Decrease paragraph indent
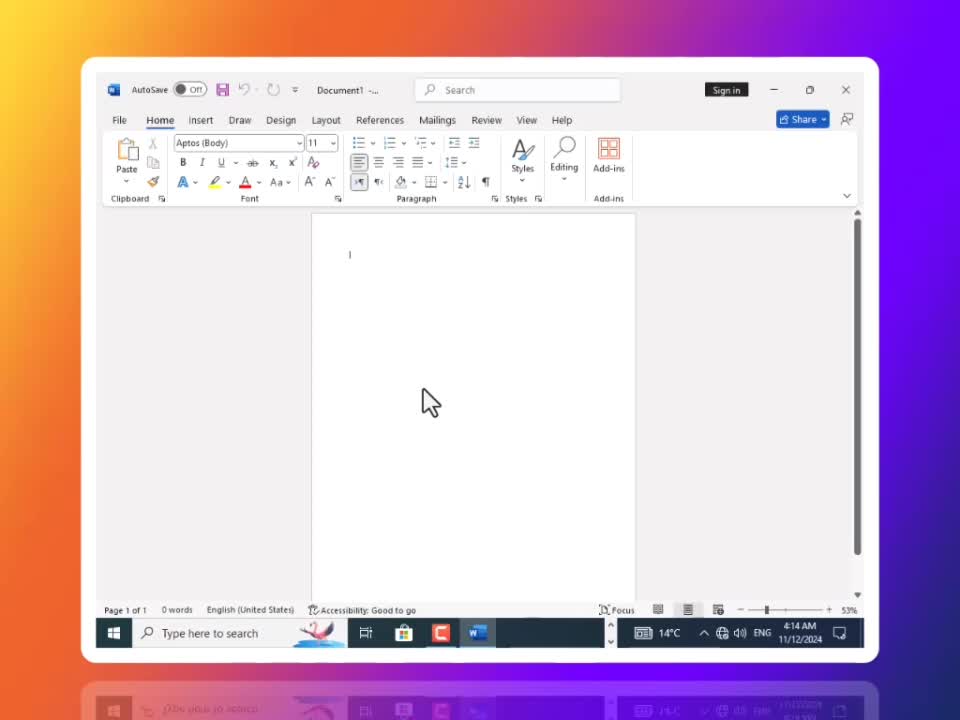This screenshot has height=720, width=960. coord(454,143)
